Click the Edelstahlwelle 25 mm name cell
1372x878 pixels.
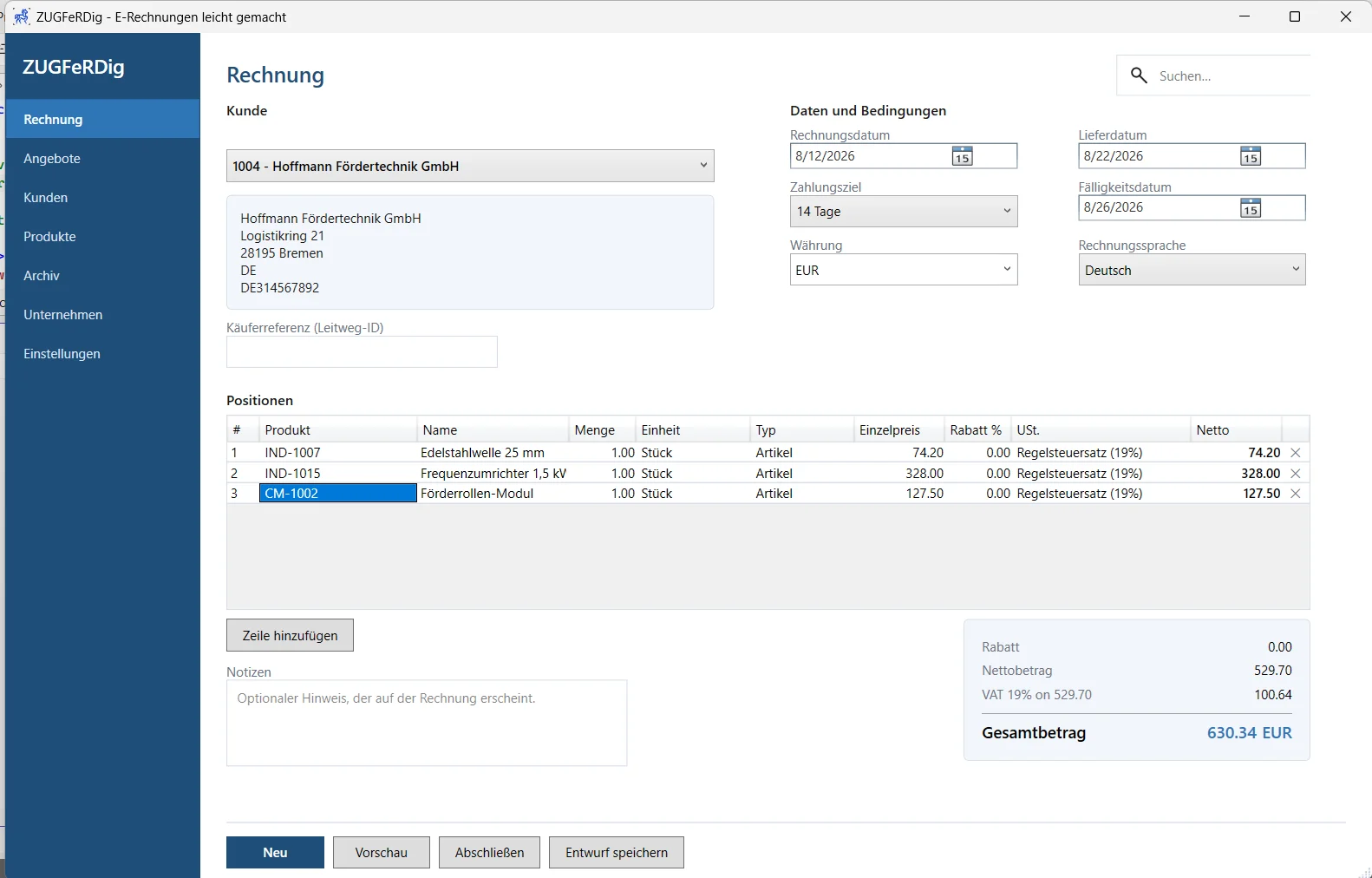coord(493,453)
